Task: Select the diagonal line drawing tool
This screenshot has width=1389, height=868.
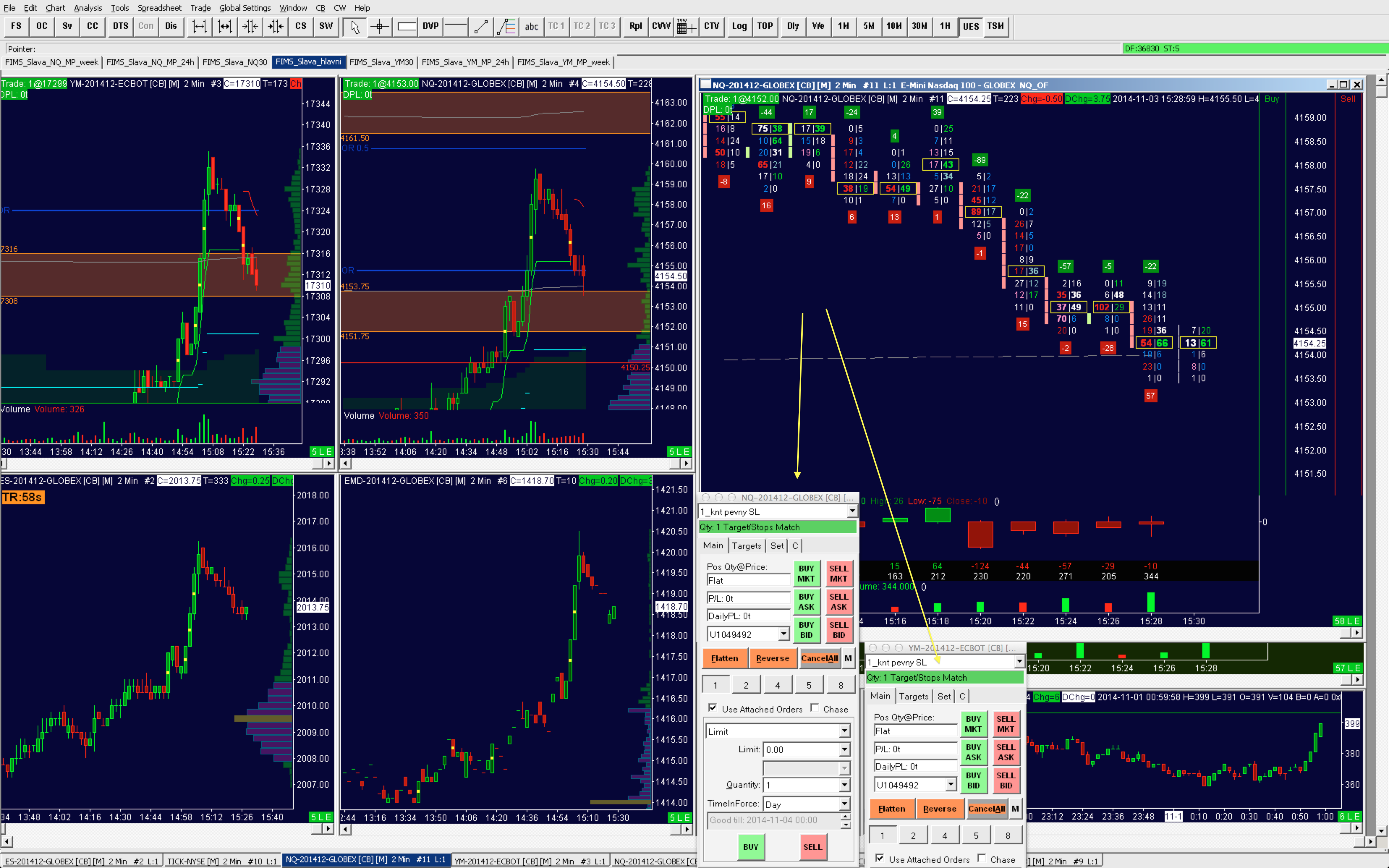Action: 481,26
